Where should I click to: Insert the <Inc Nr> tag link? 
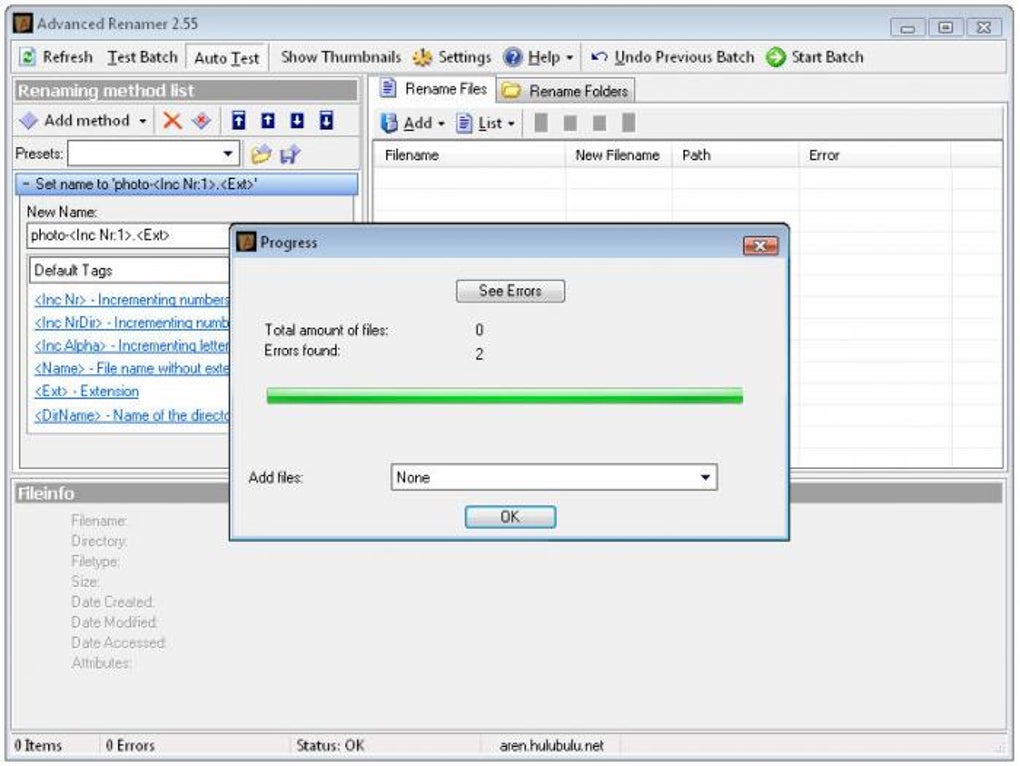click(x=132, y=300)
